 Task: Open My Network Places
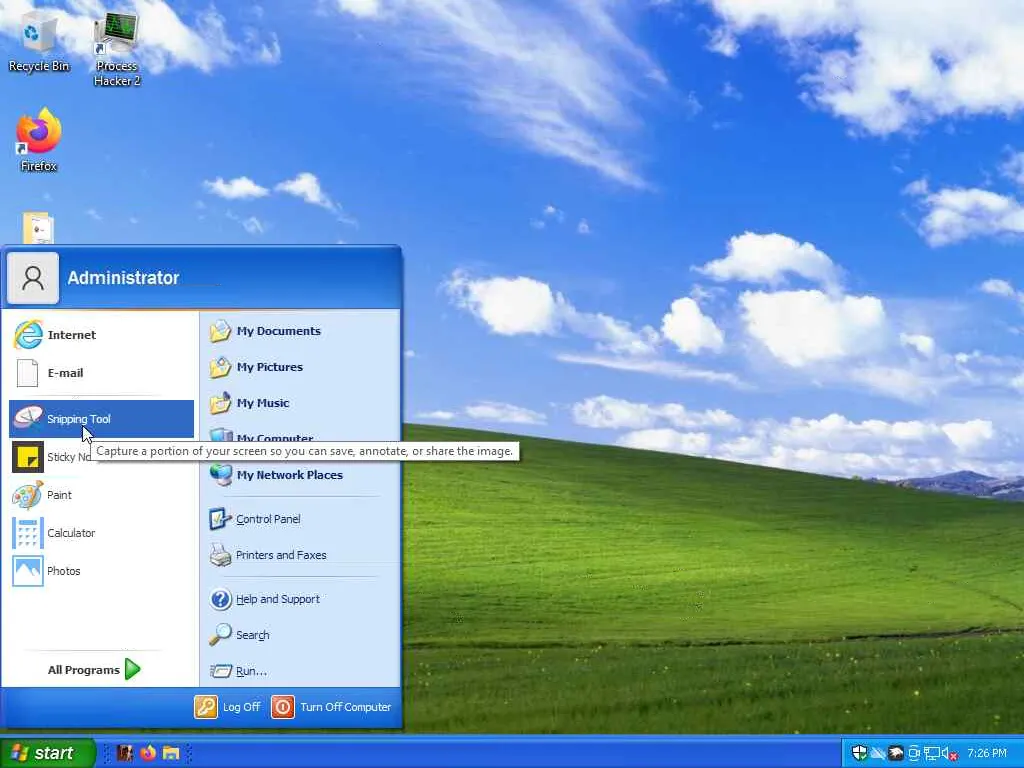pos(300,475)
